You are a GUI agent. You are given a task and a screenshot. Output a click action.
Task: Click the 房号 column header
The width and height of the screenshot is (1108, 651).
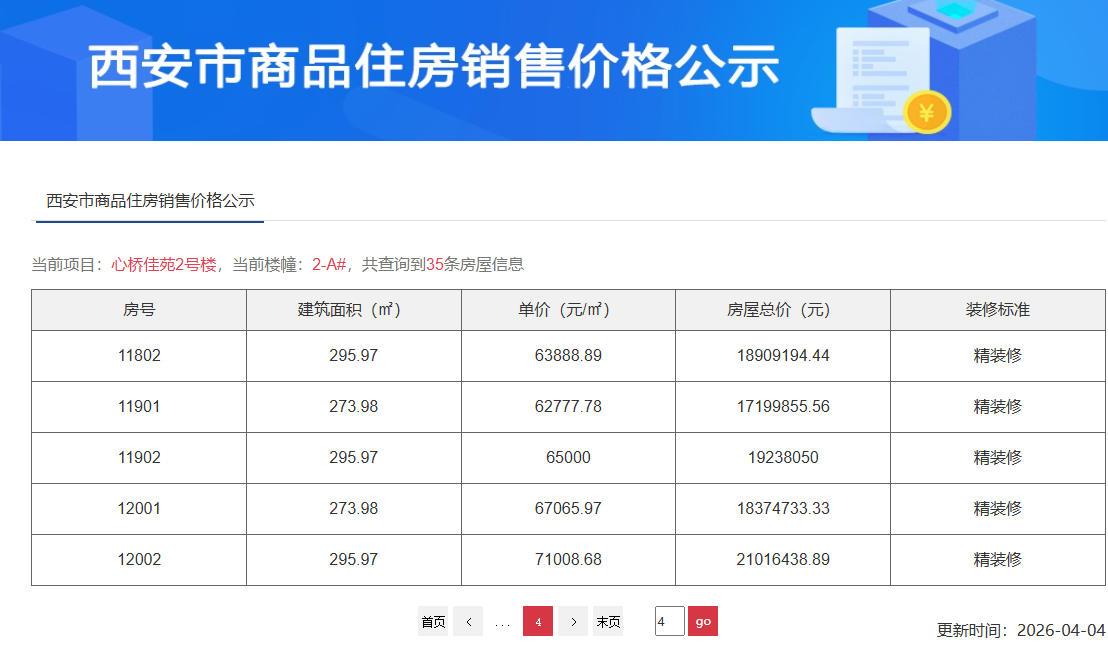pyautogui.click(x=138, y=310)
